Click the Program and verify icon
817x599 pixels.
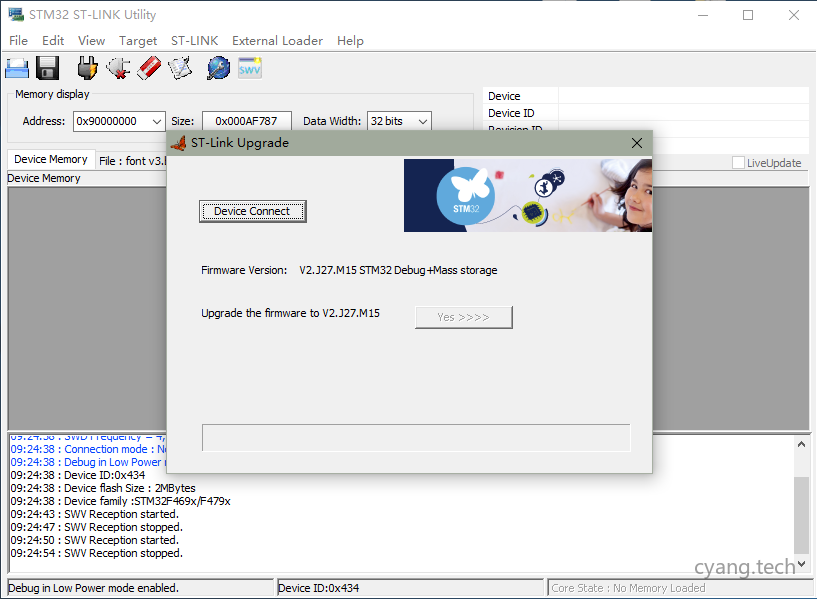(180, 68)
